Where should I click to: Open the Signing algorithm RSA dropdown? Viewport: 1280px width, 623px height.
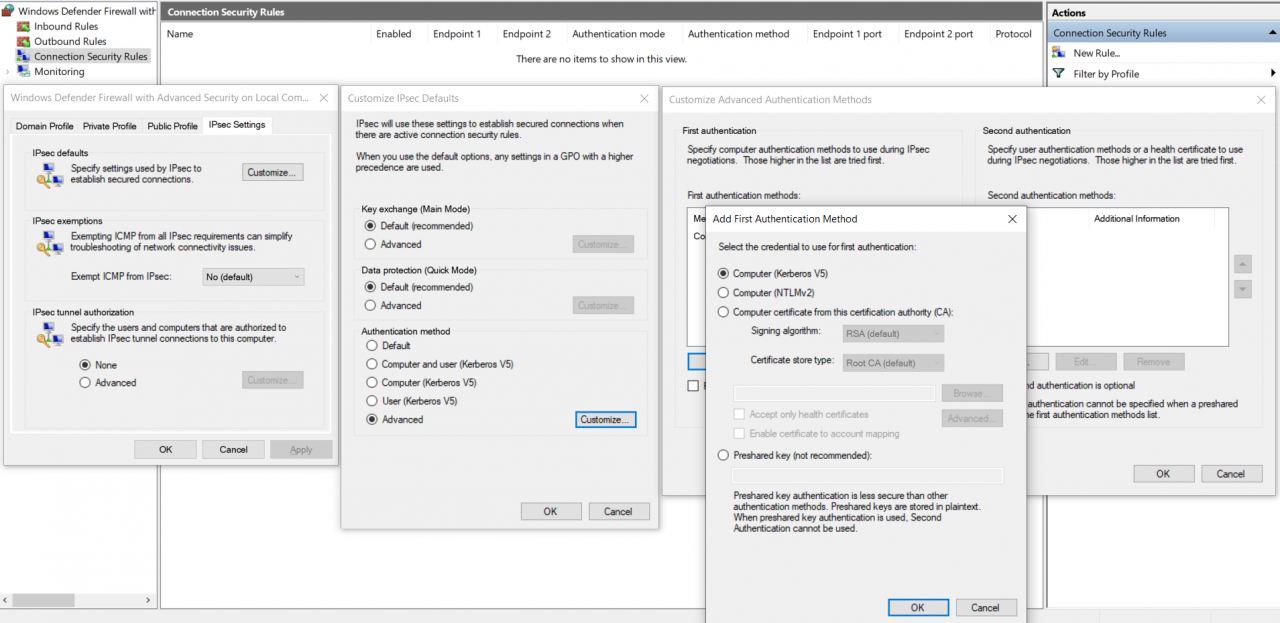pos(894,334)
